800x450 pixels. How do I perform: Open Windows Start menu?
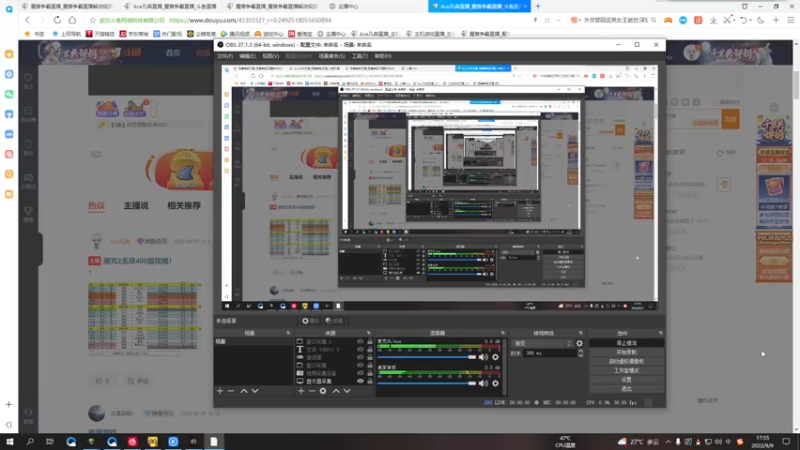pos(10,441)
